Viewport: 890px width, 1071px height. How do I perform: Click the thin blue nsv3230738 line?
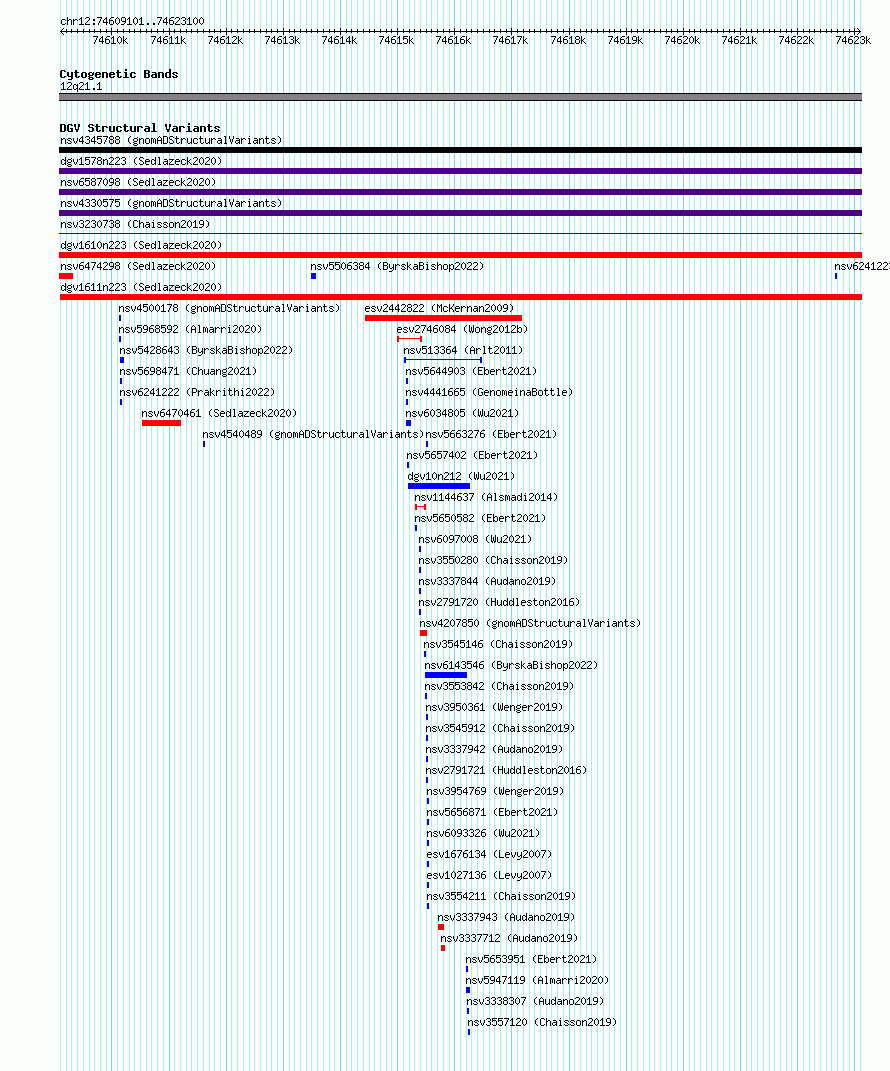coord(460,234)
